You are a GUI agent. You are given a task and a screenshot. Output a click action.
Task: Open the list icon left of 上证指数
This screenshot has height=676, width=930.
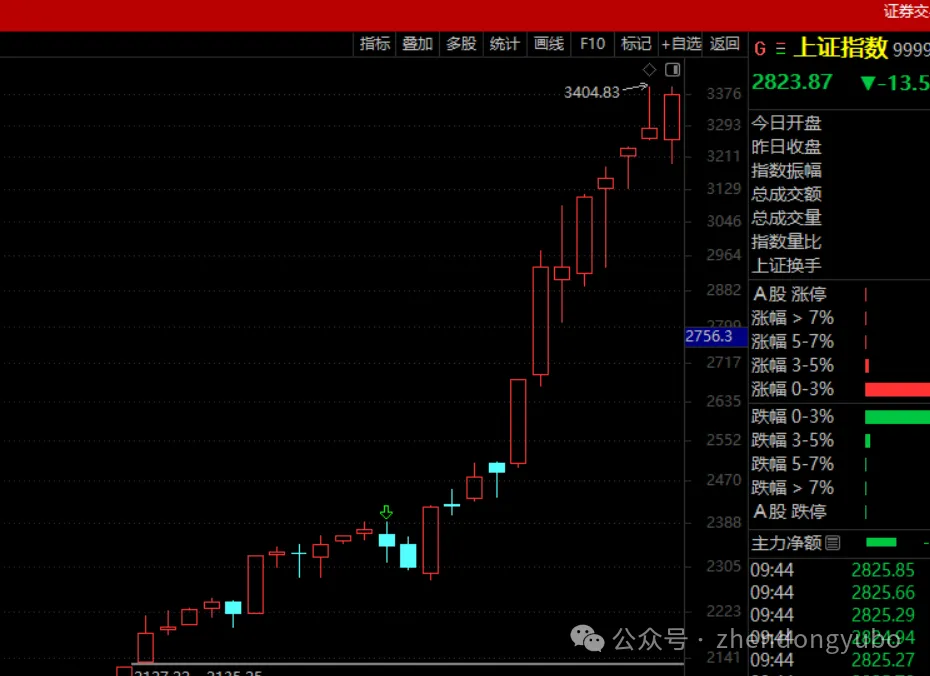point(780,48)
